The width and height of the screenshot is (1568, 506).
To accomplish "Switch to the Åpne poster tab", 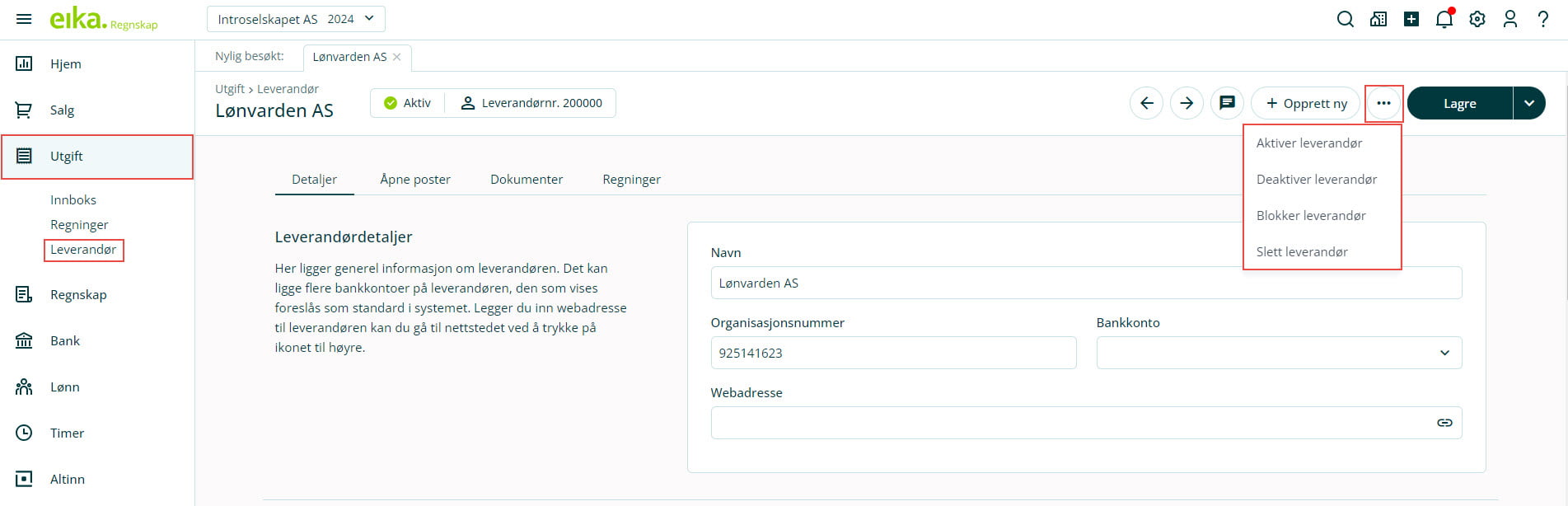I will pos(415,180).
